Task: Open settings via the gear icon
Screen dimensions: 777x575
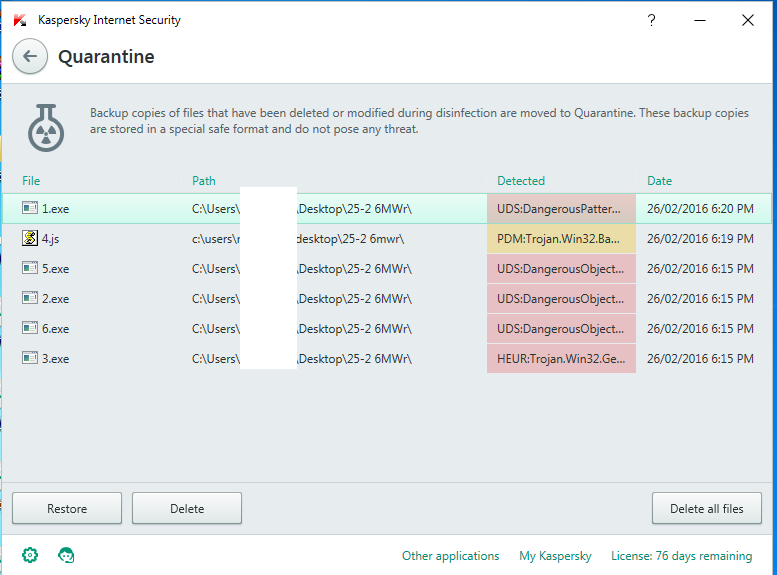Action: point(30,555)
